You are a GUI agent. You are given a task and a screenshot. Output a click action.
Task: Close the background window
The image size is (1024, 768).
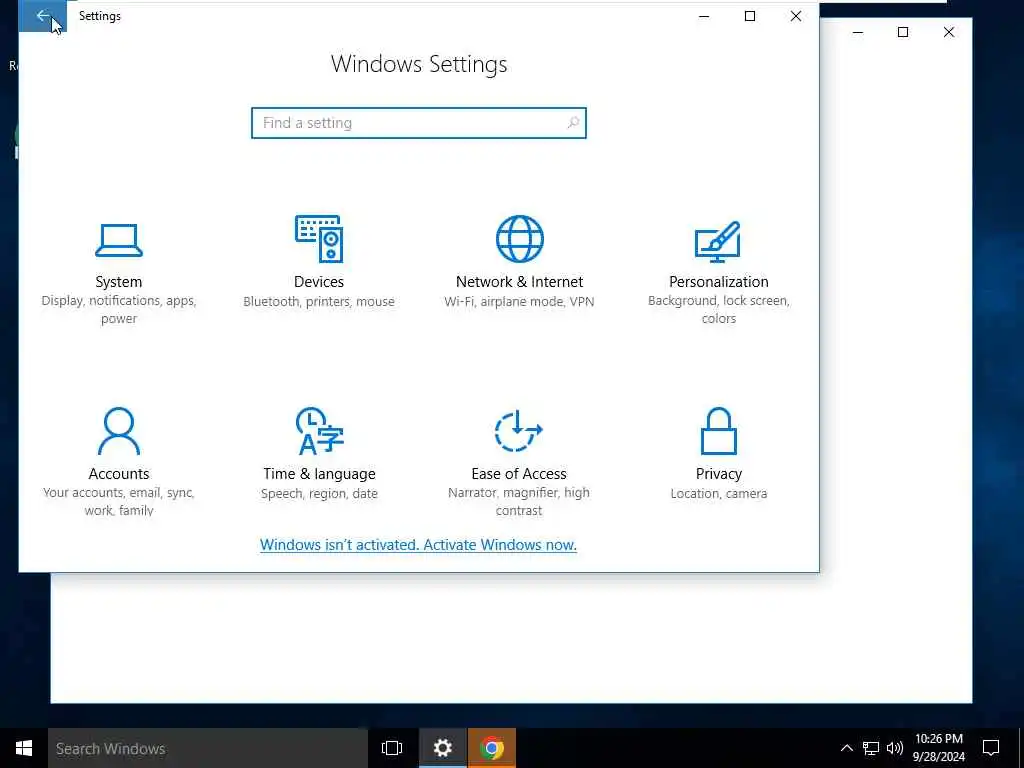tap(949, 32)
